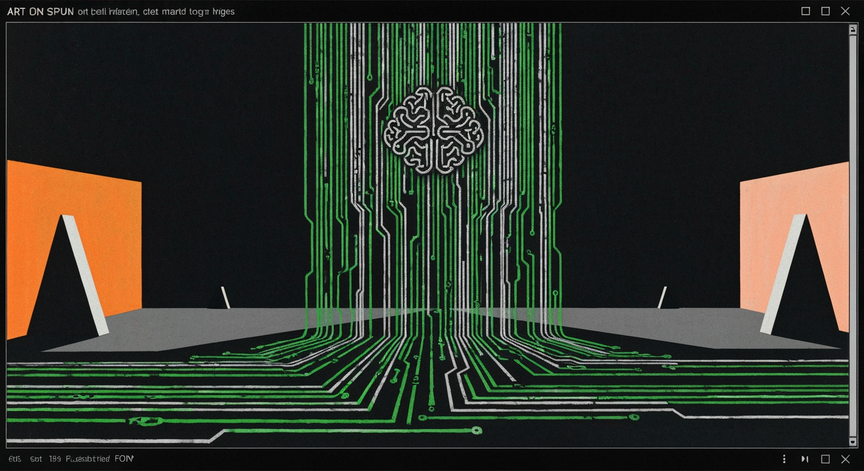Close the window with the title bar X

point(845,11)
